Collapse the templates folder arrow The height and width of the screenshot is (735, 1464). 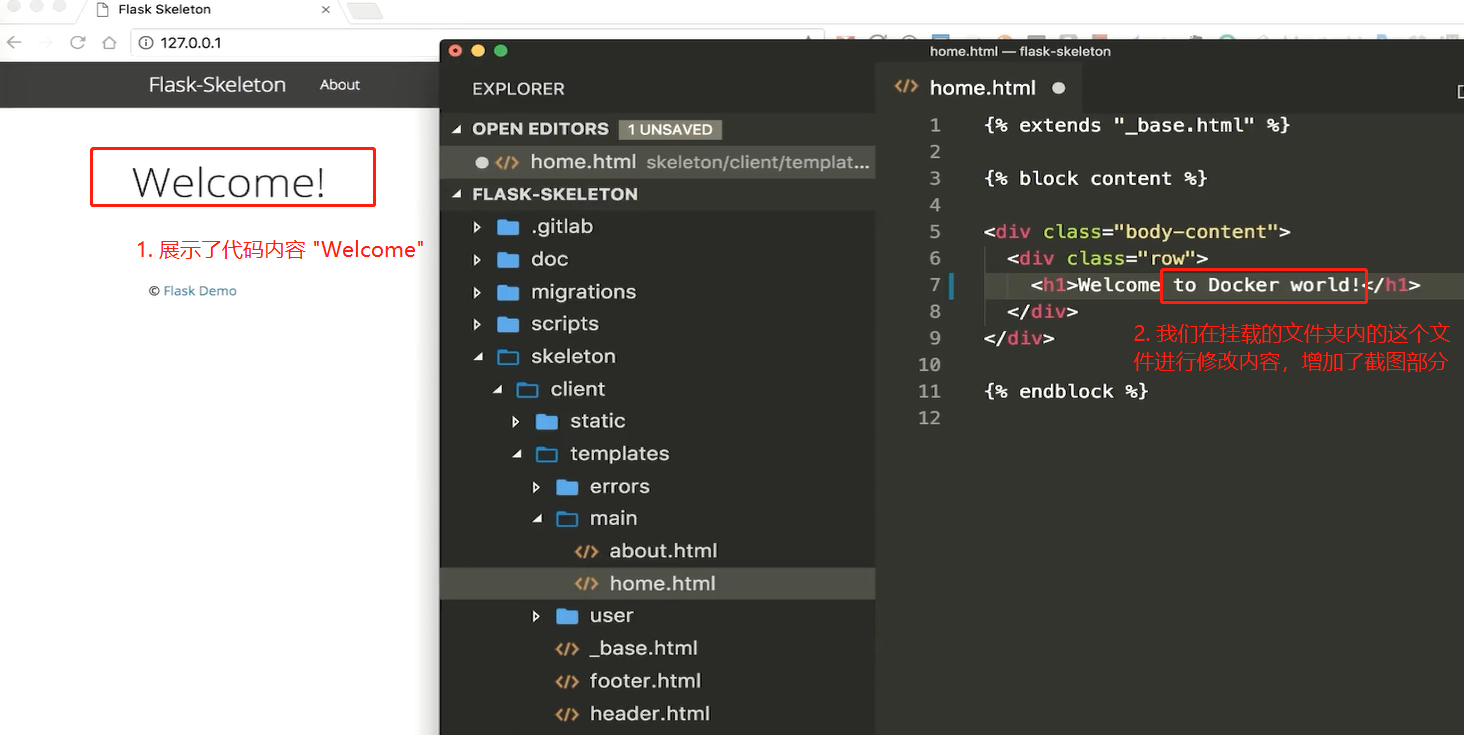[x=517, y=455]
